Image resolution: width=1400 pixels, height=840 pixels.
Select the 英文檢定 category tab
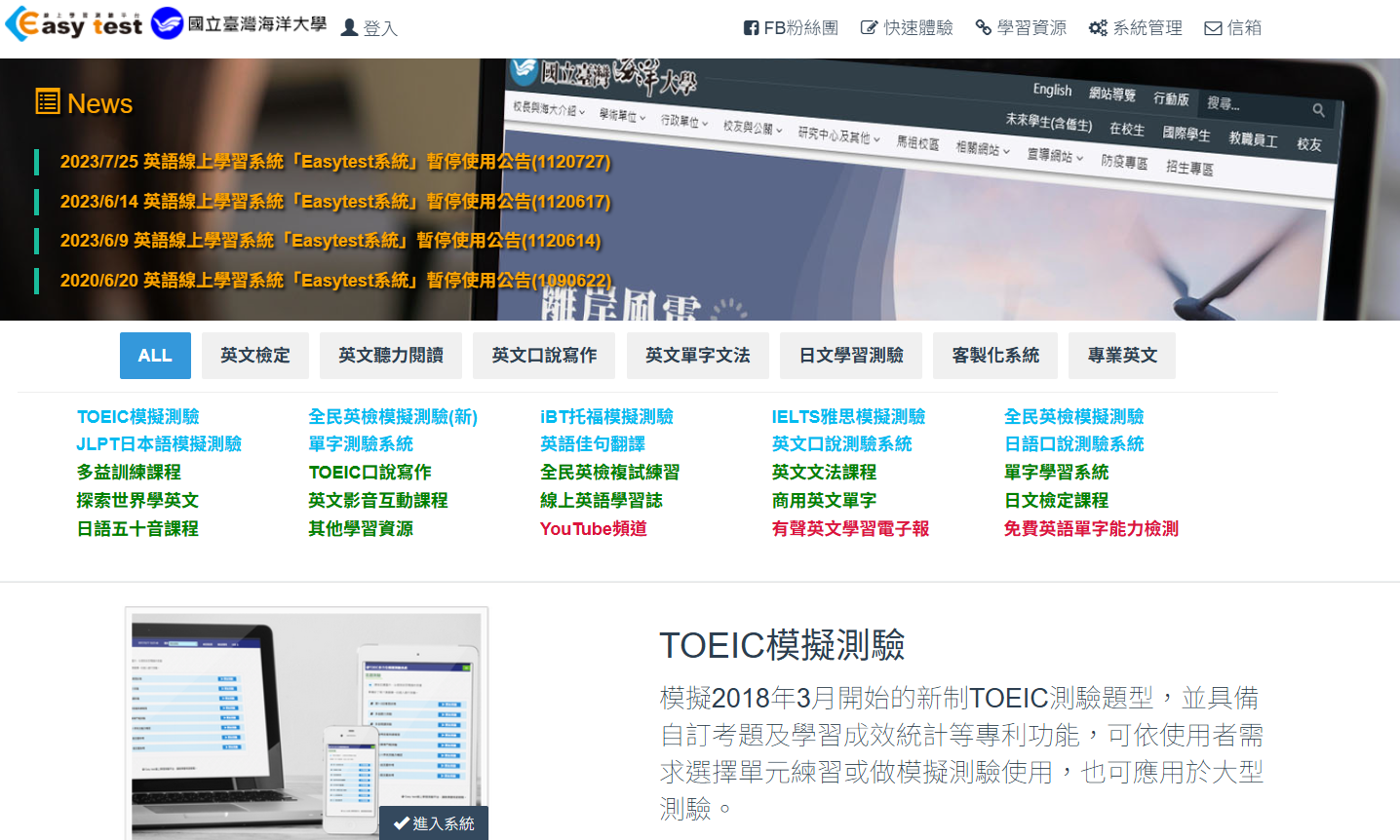point(255,356)
